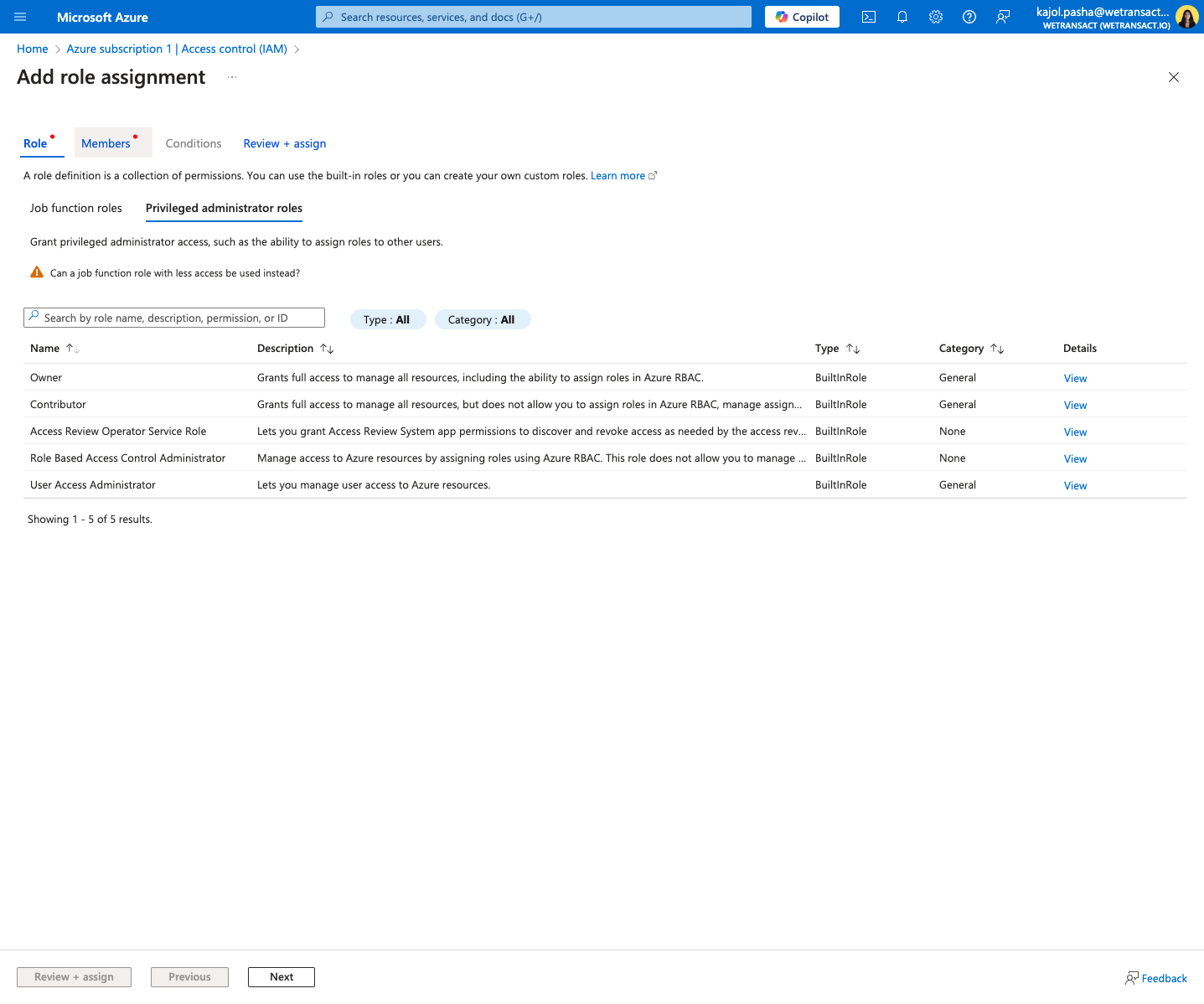Image resolution: width=1204 pixels, height=1004 pixels.
Task: Click the role search input field
Action: point(174,318)
